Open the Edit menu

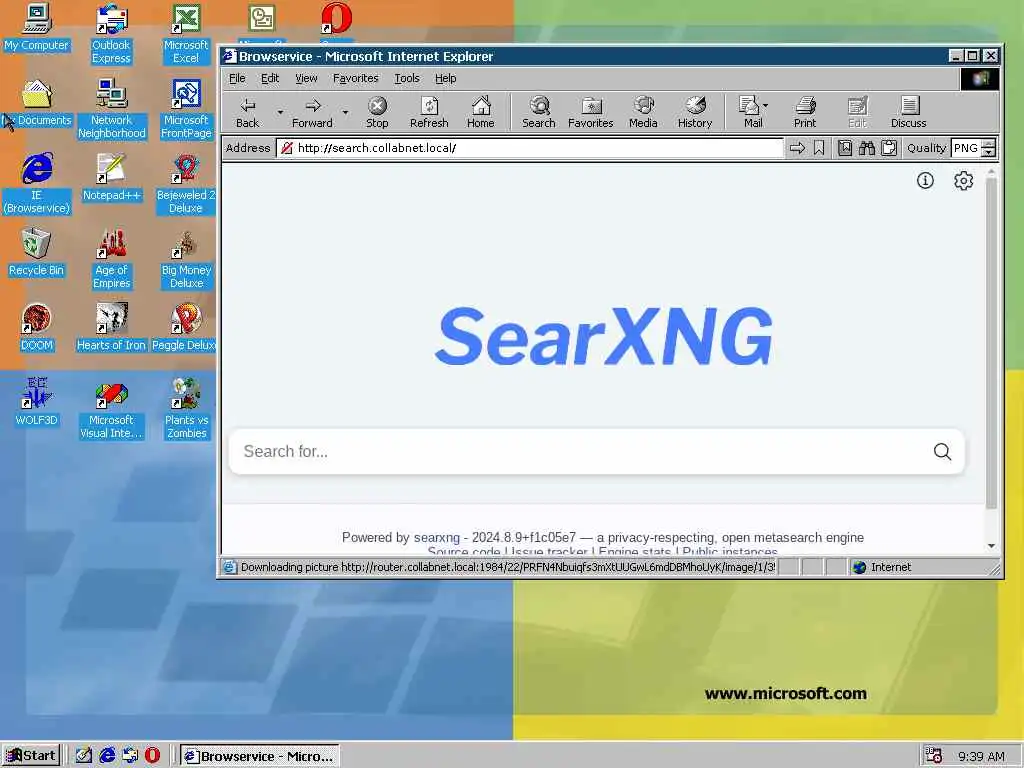pyautogui.click(x=270, y=78)
